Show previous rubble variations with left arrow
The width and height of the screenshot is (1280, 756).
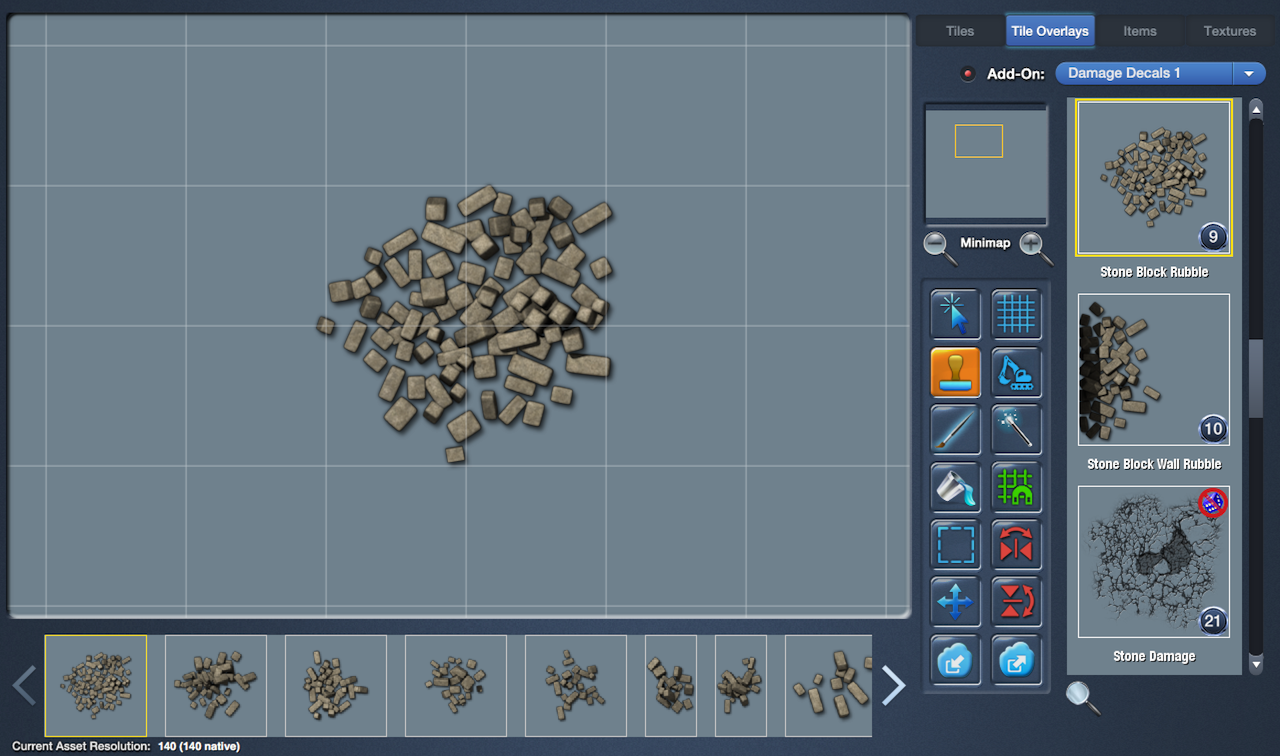(x=24, y=685)
